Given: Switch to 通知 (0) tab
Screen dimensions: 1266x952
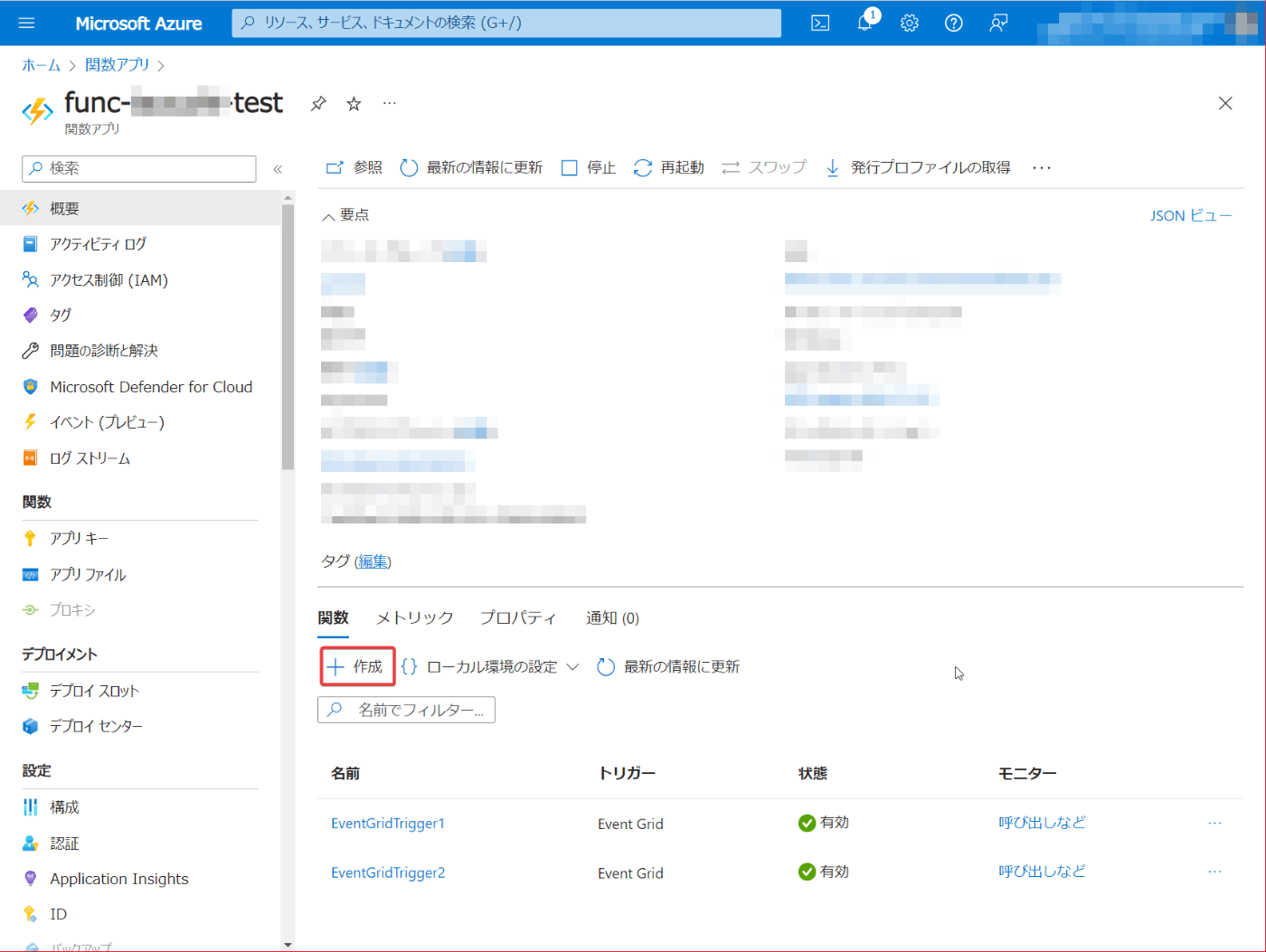Looking at the screenshot, I should [x=612, y=618].
